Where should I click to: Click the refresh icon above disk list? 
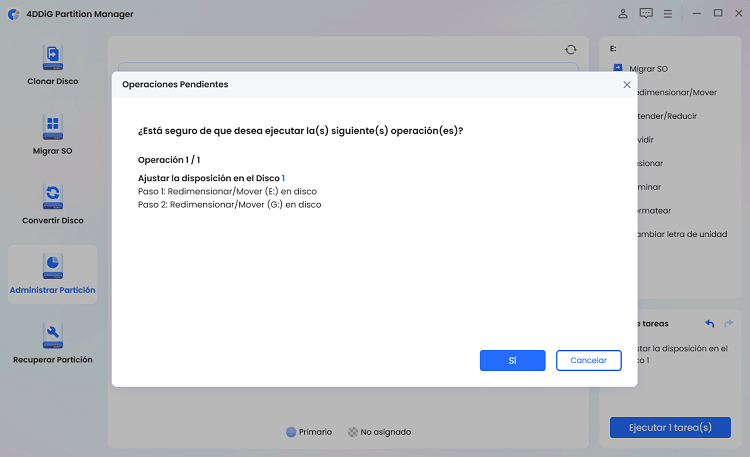click(570, 49)
